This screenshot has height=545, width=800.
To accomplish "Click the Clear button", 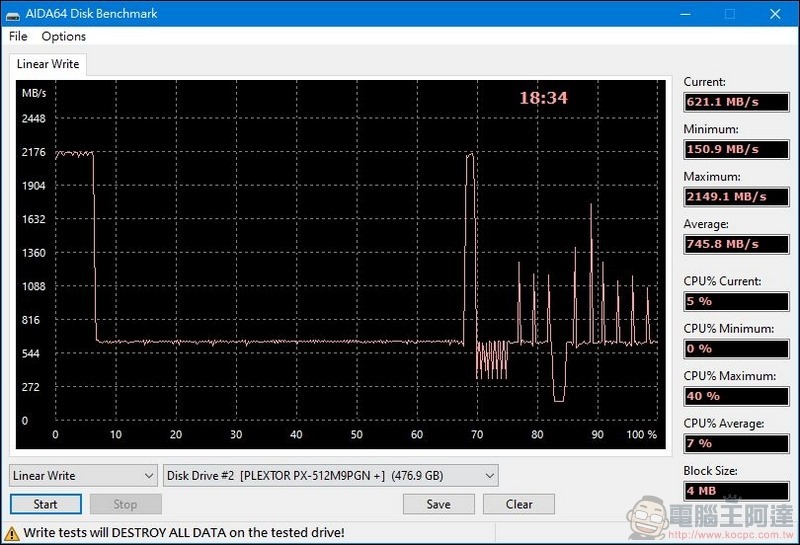I will click(x=519, y=504).
